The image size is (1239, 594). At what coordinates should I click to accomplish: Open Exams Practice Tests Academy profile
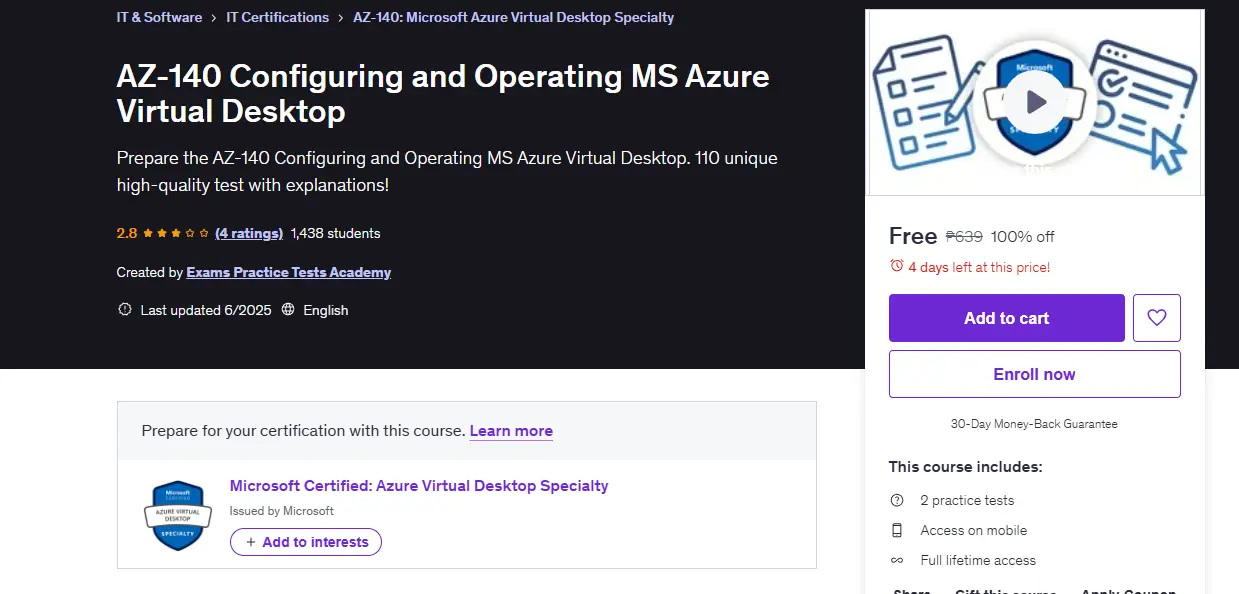[x=289, y=272]
